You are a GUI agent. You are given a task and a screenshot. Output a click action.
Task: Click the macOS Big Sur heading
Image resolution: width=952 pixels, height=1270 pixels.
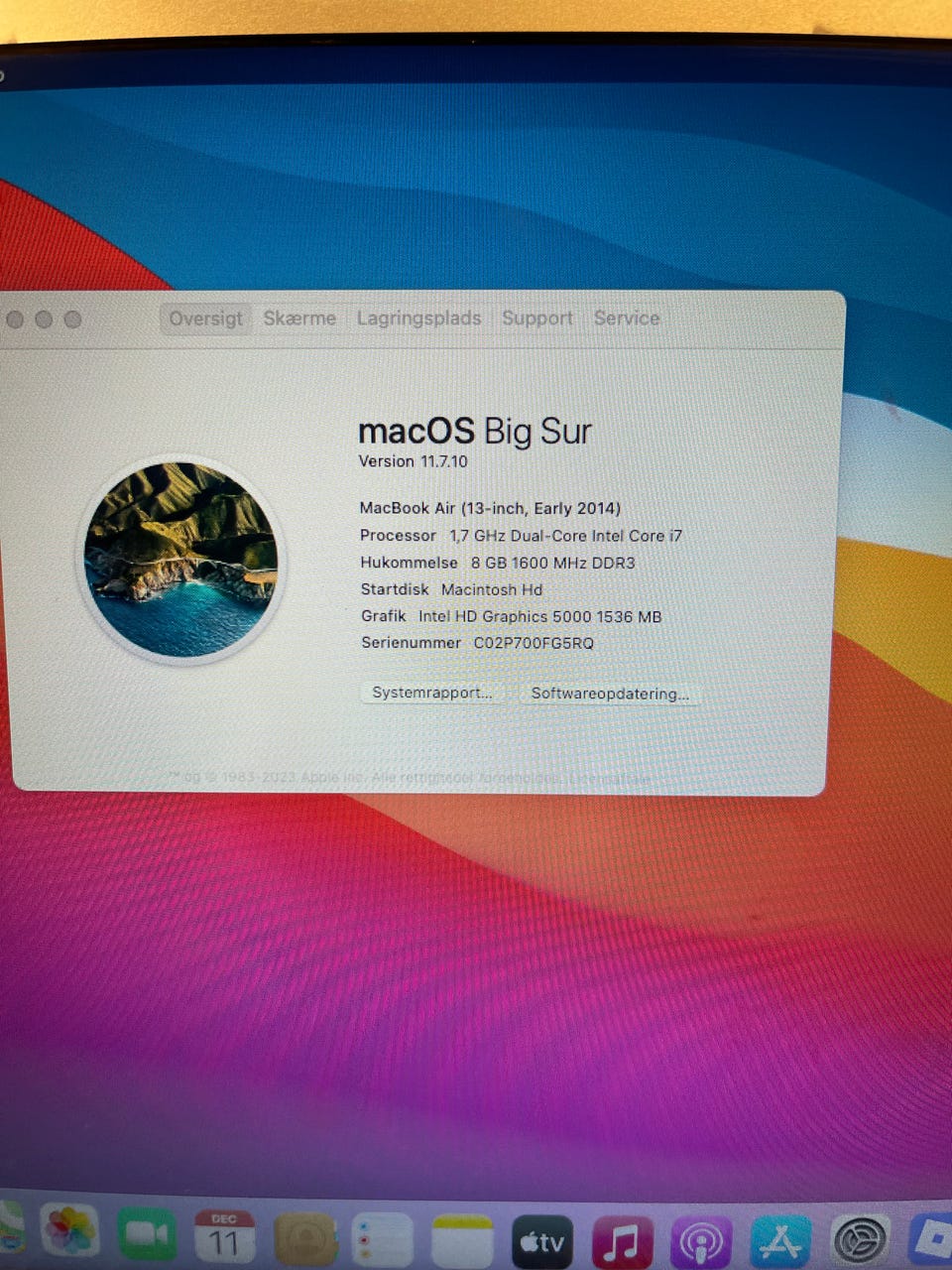(x=475, y=432)
